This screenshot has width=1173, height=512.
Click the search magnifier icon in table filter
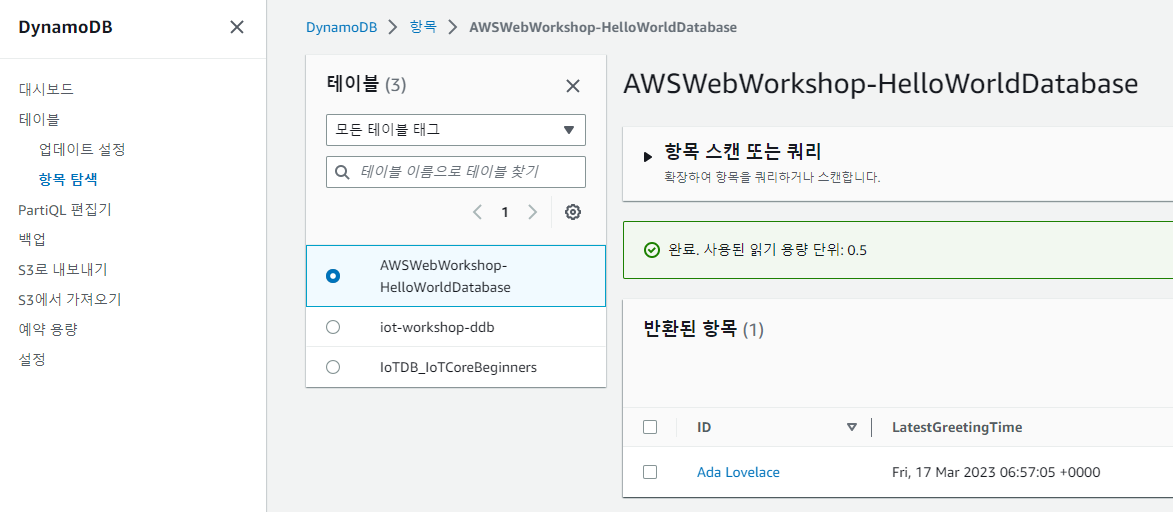(342, 172)
